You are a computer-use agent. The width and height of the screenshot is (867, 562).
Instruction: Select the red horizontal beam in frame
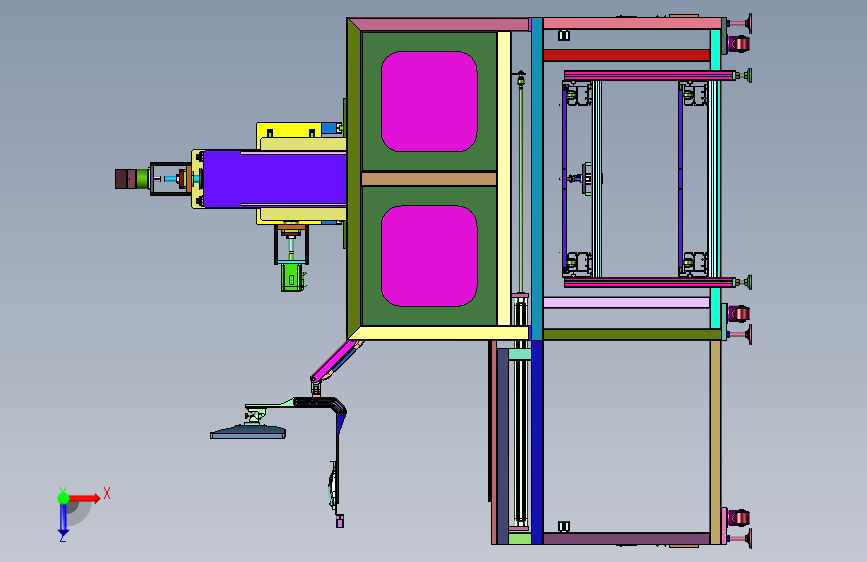(626, 55)
